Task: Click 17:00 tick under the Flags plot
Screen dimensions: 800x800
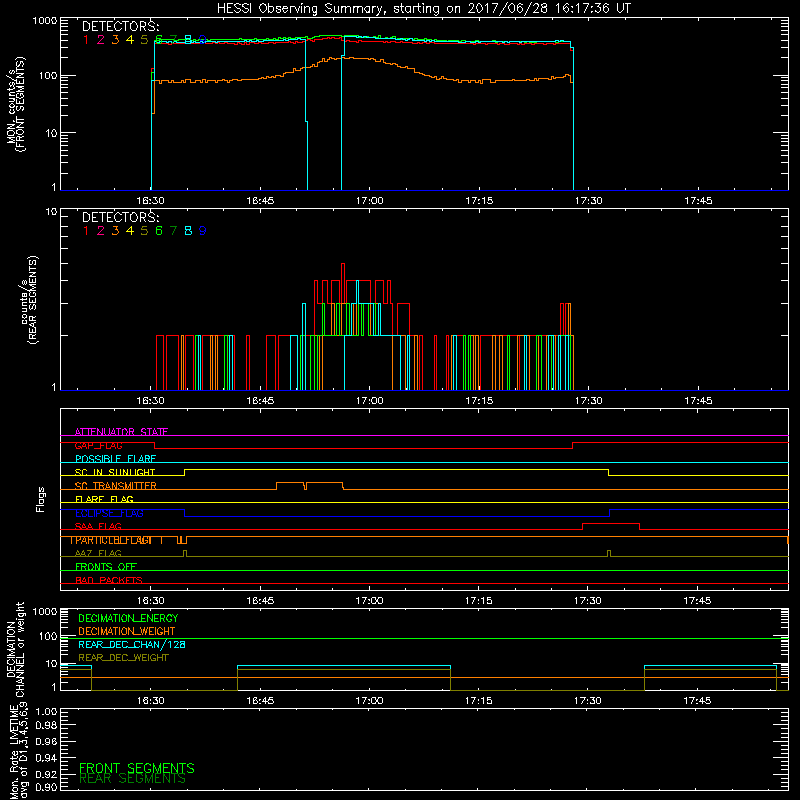Action: coord(369,601)
